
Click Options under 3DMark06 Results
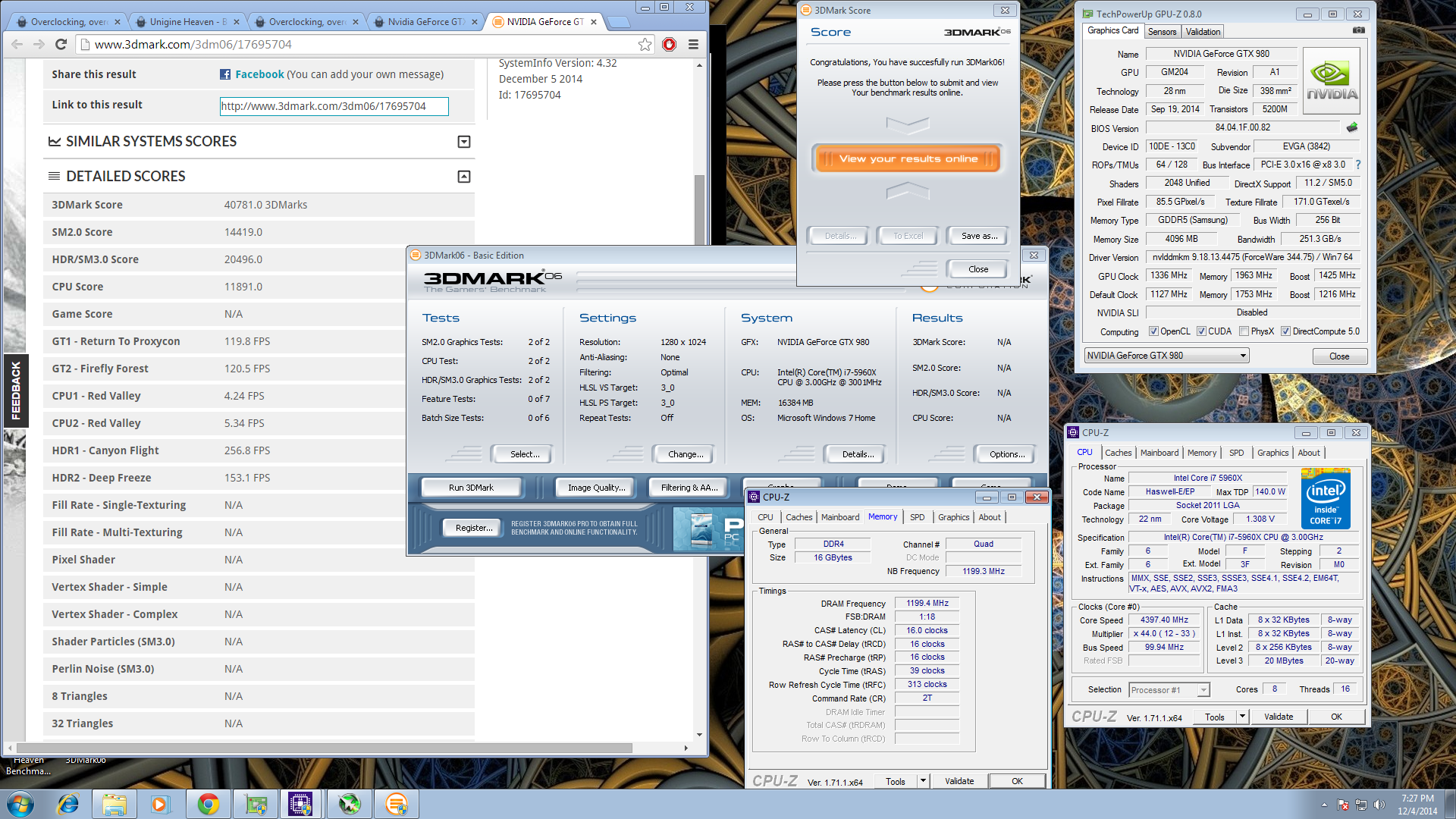tap(1006, 454)
